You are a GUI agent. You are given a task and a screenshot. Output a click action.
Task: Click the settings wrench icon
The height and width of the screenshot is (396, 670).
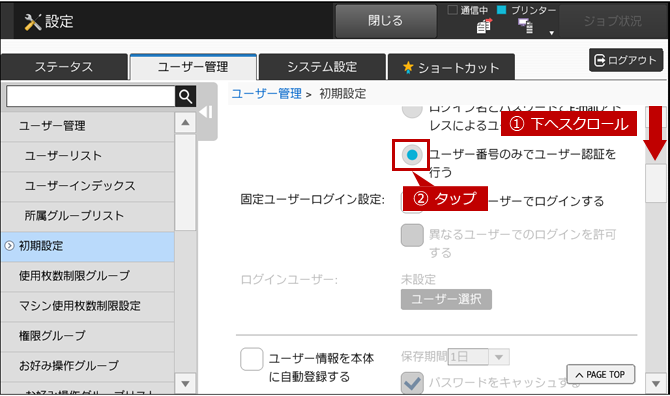[32, 22]
